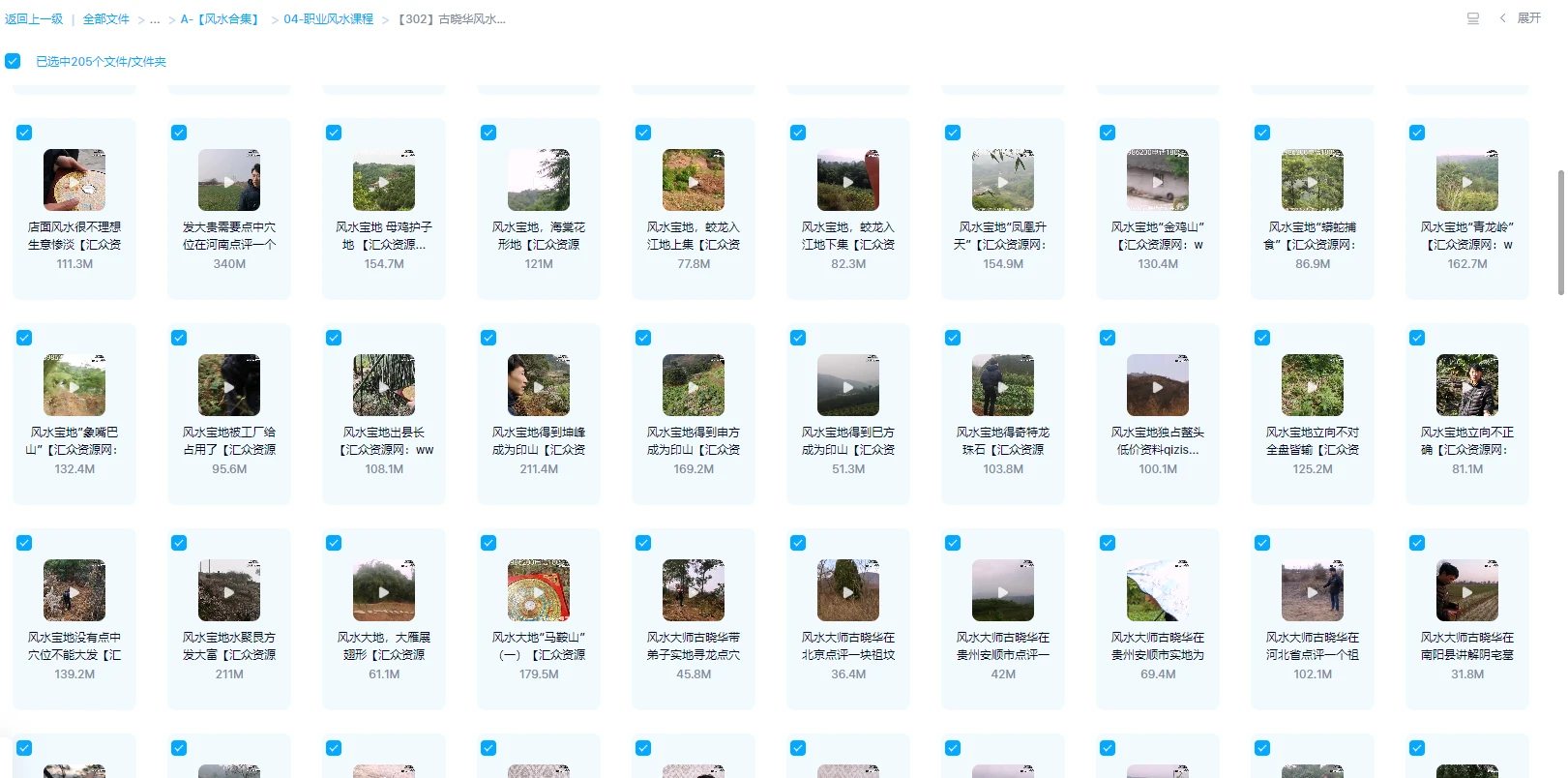Open the A-【风水合集】 breadcrumb folder
1568x778 pixels.
pyautogui.click(x=222, y=19)
